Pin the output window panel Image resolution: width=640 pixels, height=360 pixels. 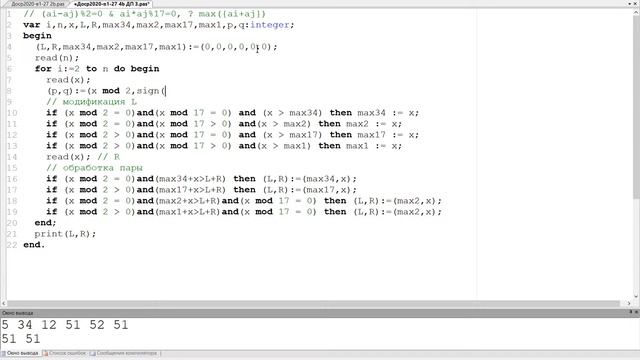point(631,312)
